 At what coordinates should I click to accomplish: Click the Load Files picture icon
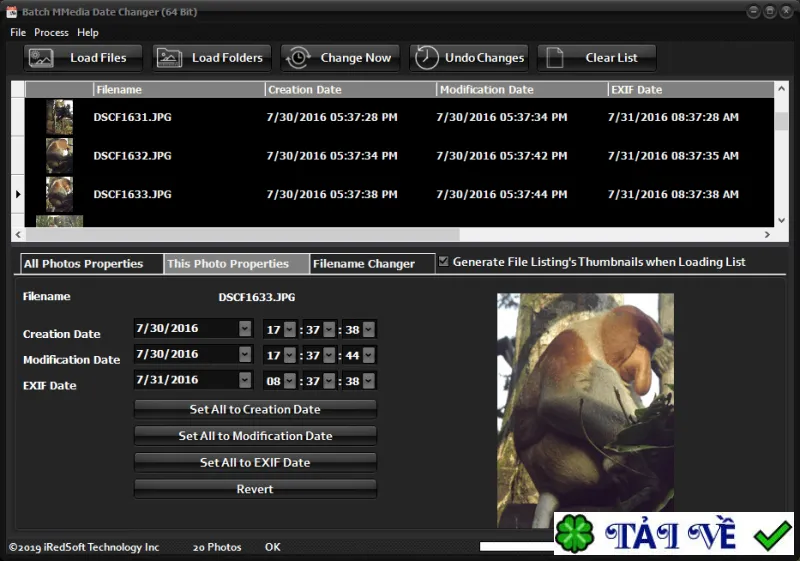point(41,58)
